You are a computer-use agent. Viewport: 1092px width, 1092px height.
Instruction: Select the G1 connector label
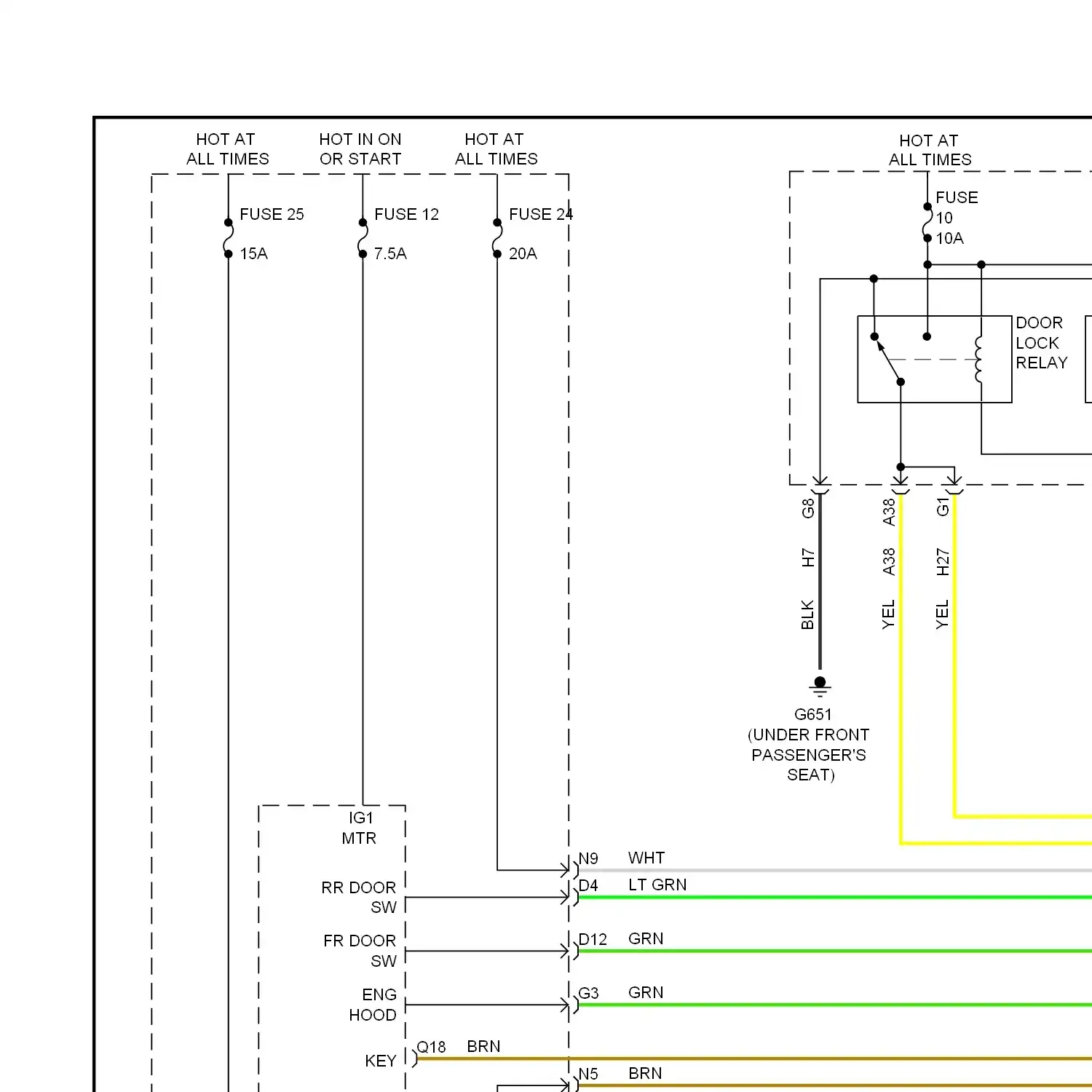point(943,507)
